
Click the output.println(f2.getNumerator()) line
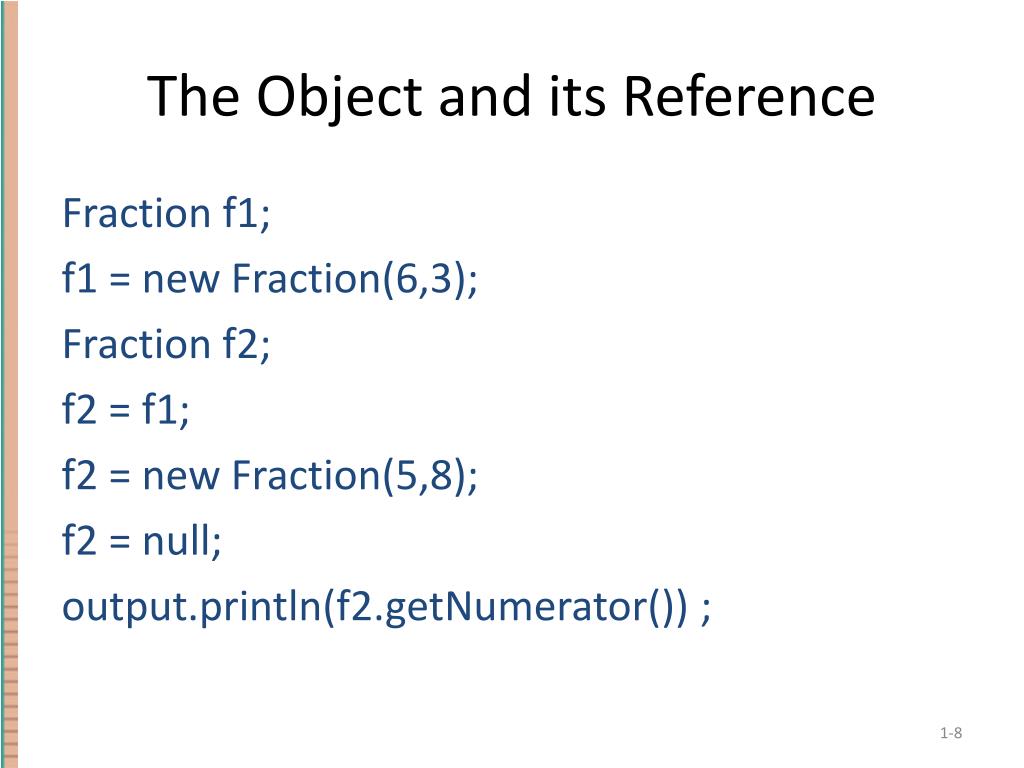tap(386, 607)
